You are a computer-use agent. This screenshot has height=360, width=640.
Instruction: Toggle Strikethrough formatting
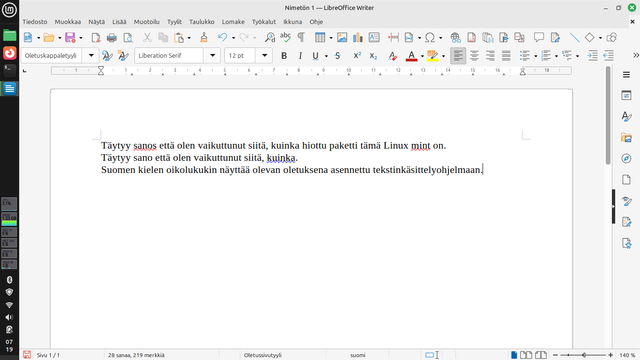click(338, 56)
